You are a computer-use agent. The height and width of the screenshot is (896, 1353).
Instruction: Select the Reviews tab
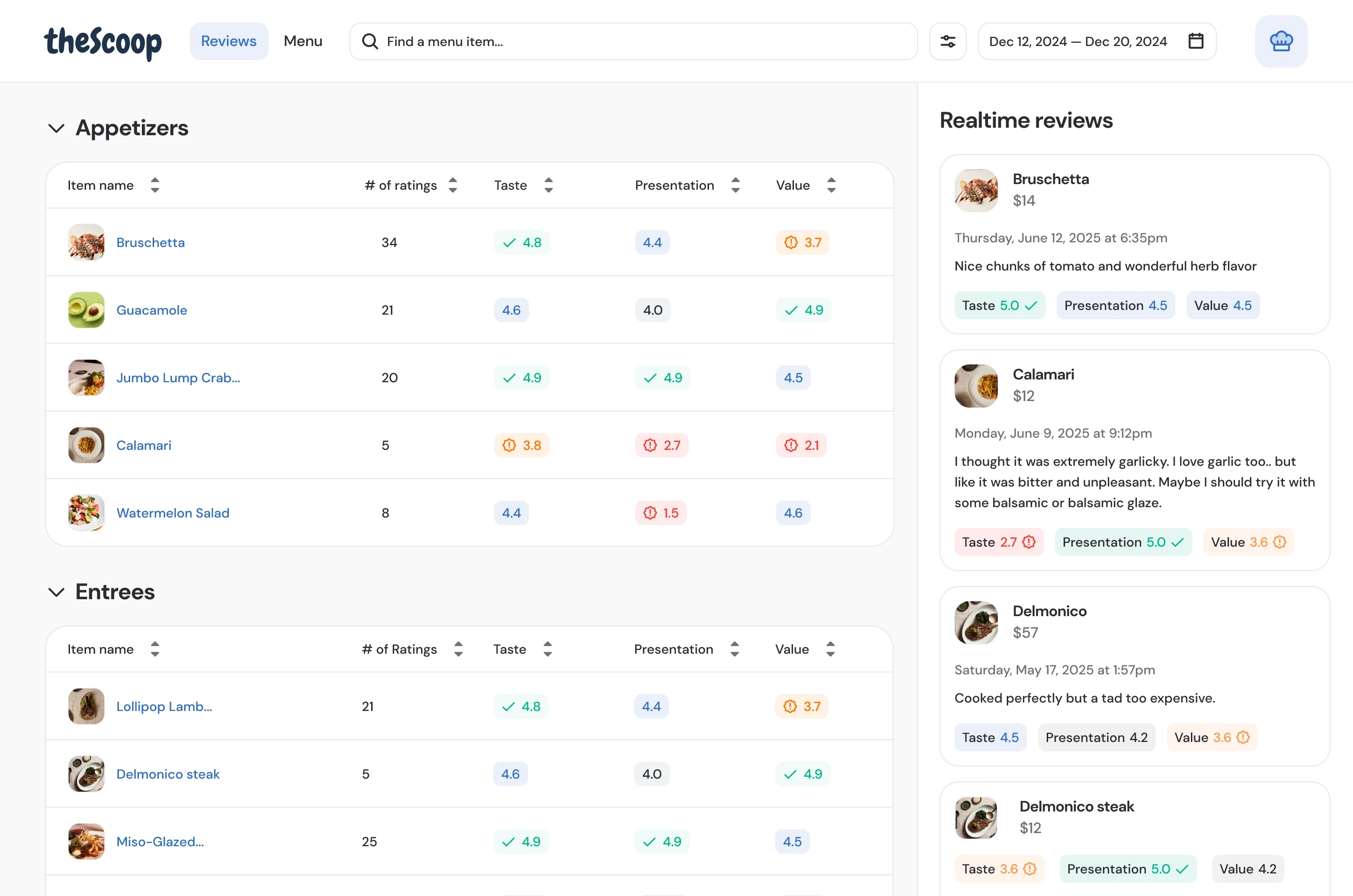click(229, 40)
